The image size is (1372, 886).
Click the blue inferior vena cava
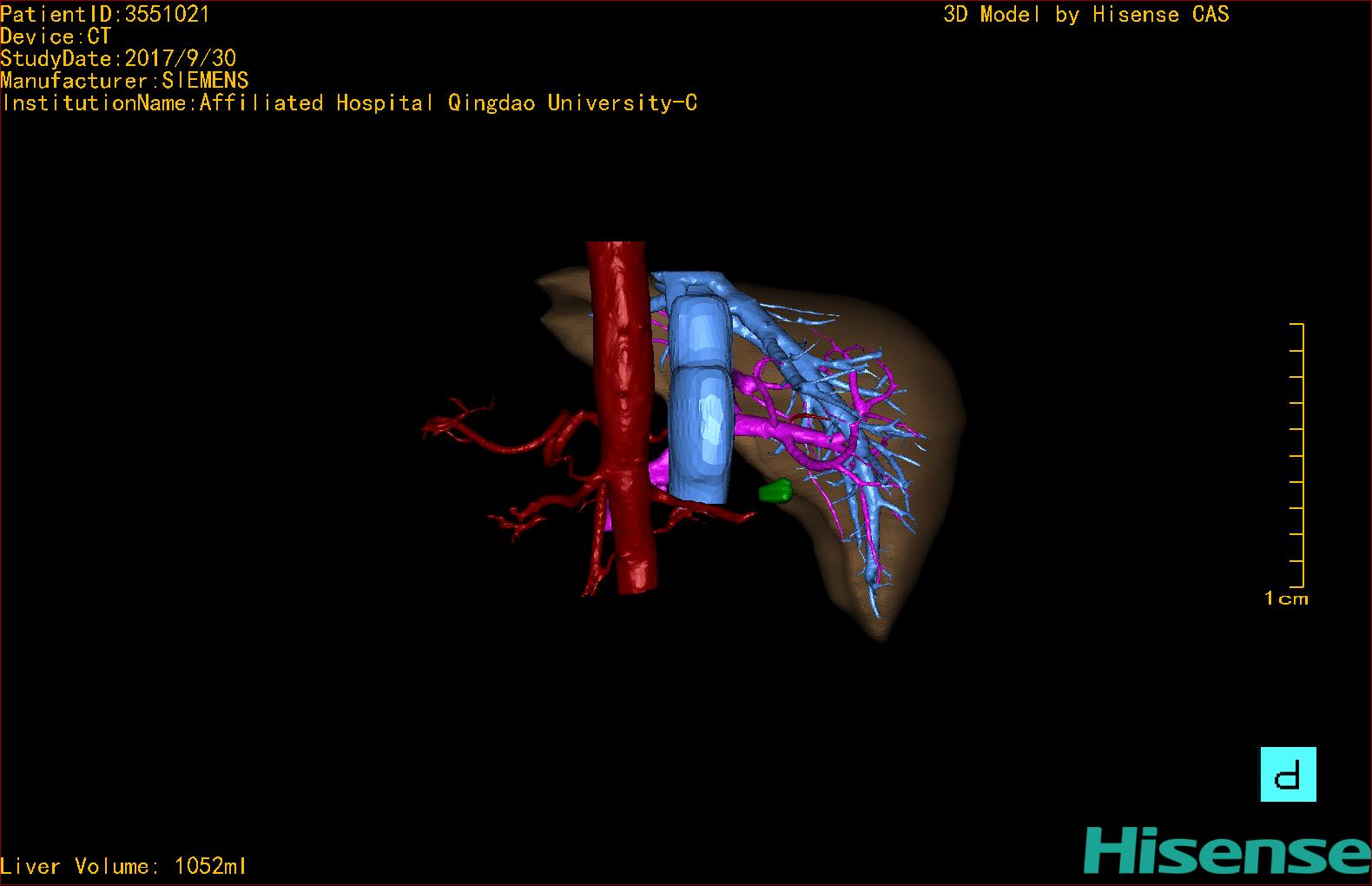pos(700,400)
